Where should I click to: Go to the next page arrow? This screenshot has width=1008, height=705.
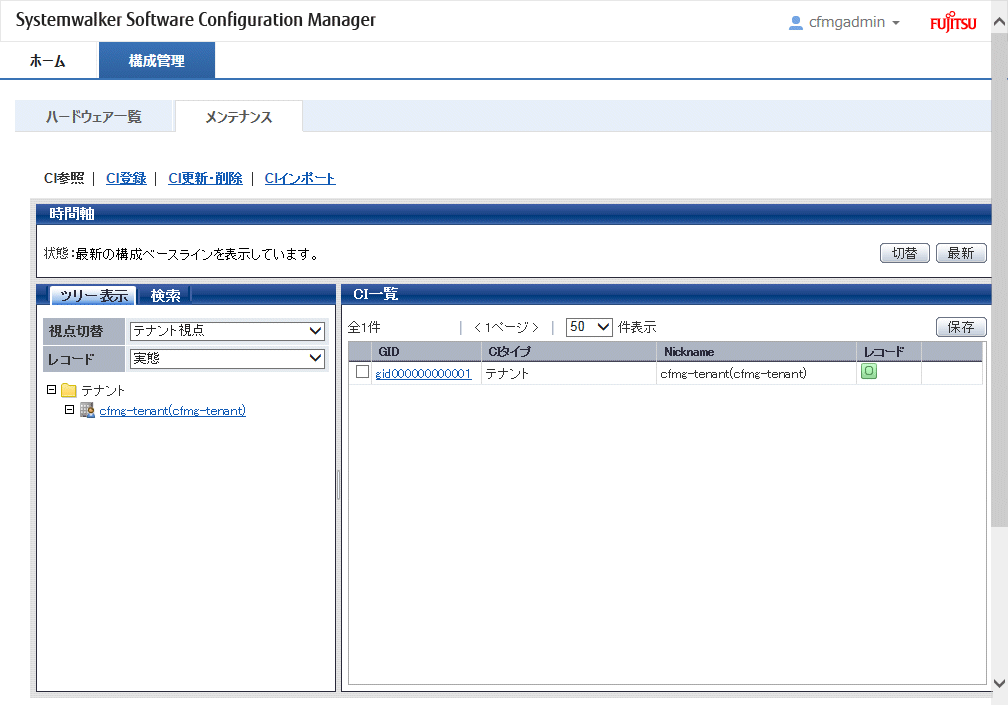(535, 328)
